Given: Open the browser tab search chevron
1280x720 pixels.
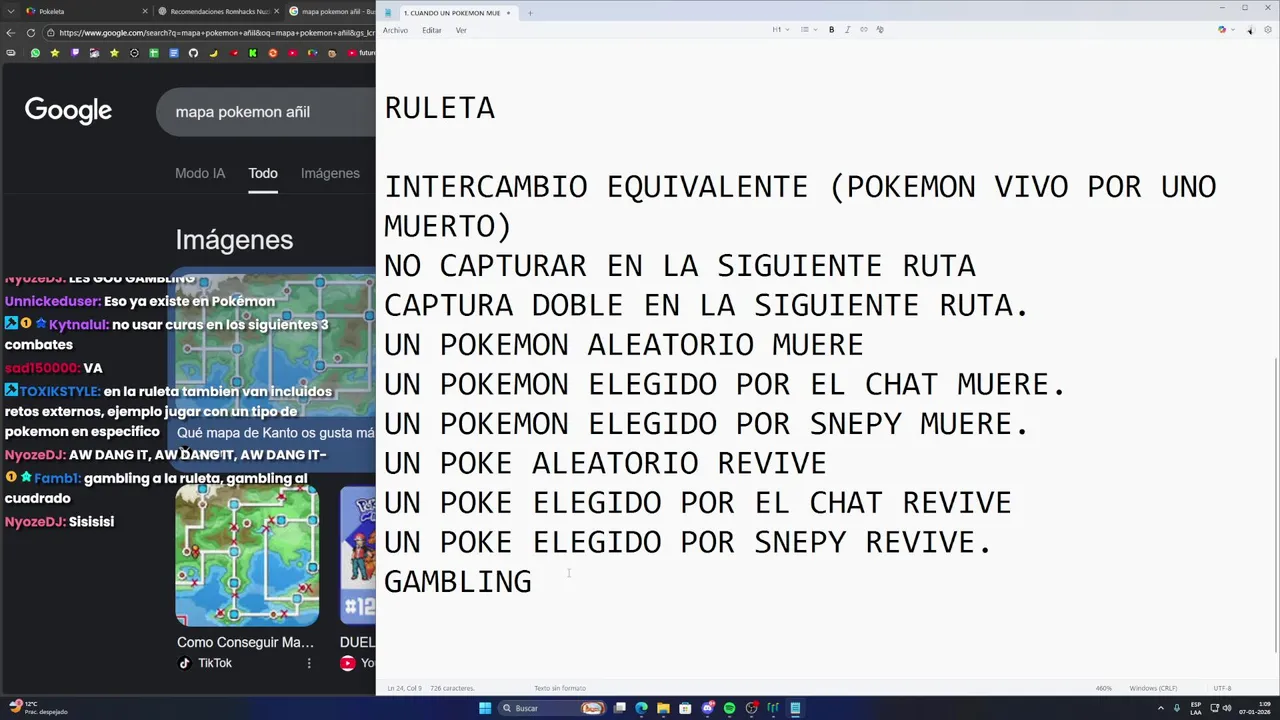Looking at the screenshot, I should click(10, 12).
